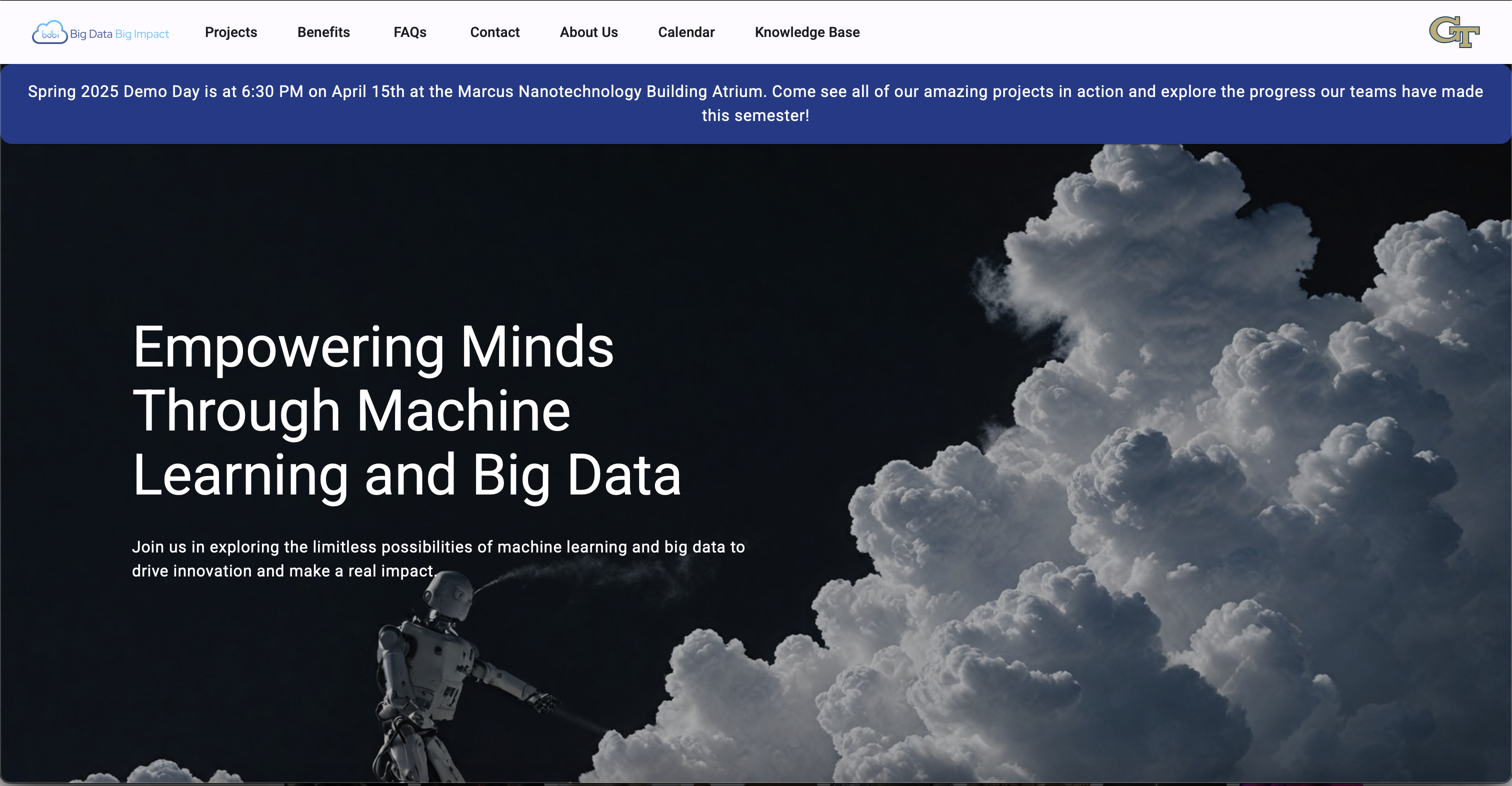1512x786 pixels.
Task: View the Calendar page
Action: point(685,32)
